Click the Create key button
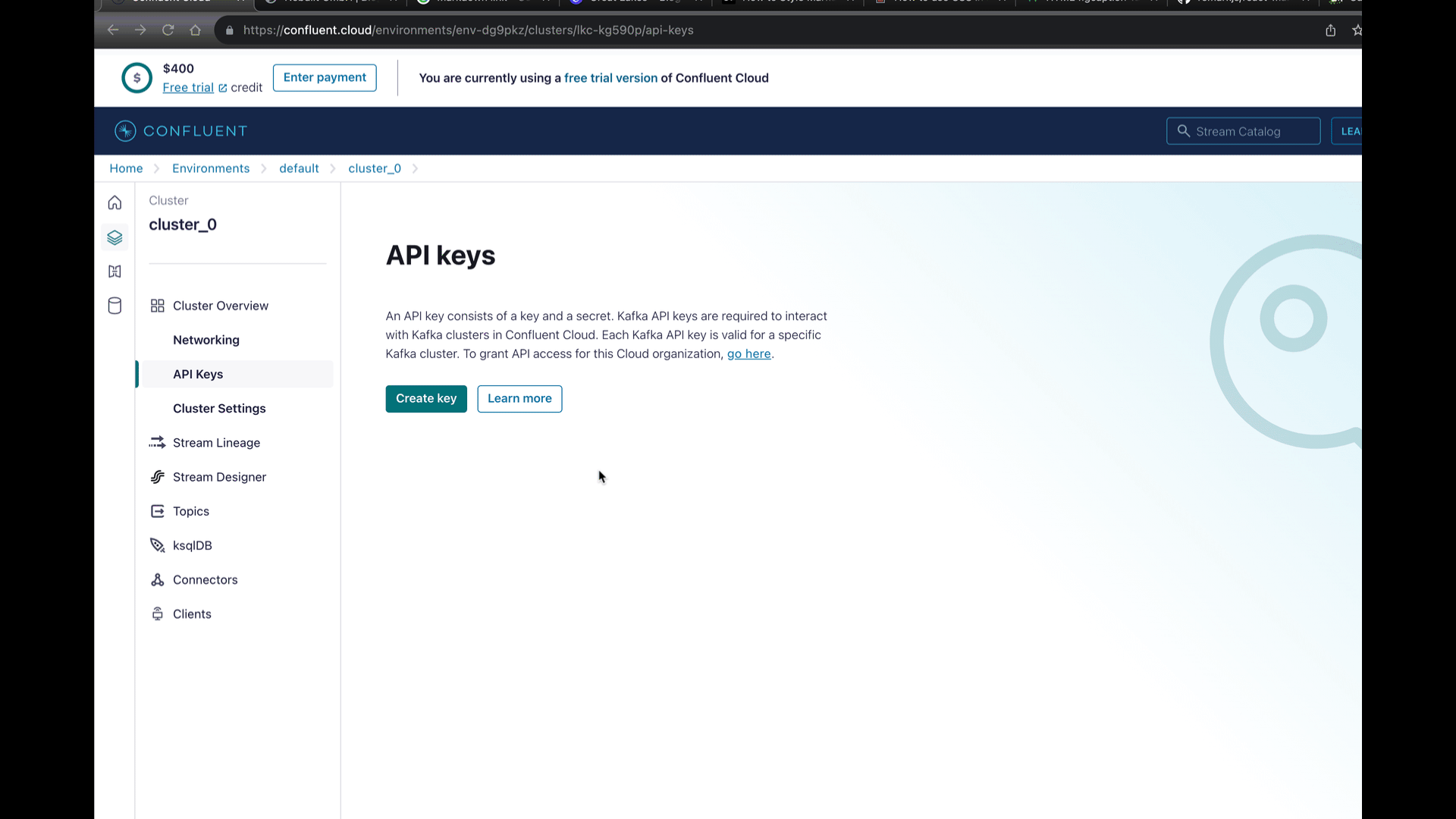The width and height of the screenshot is (1456, 819). coord(425,398)
